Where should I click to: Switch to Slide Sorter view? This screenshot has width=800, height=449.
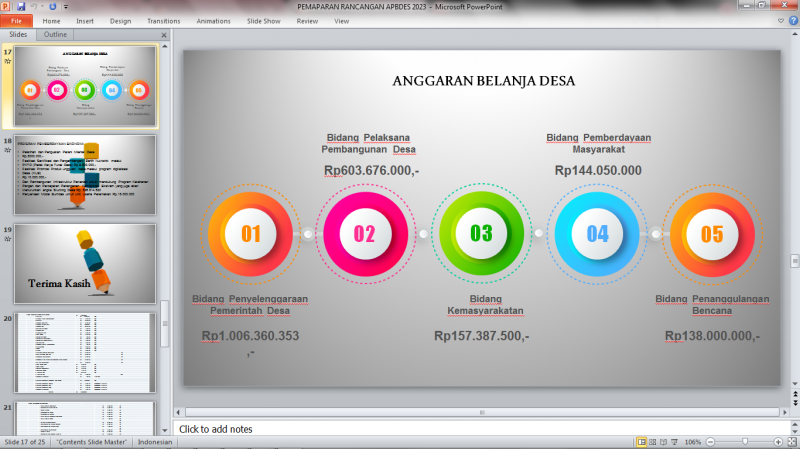tap(653, 441)
